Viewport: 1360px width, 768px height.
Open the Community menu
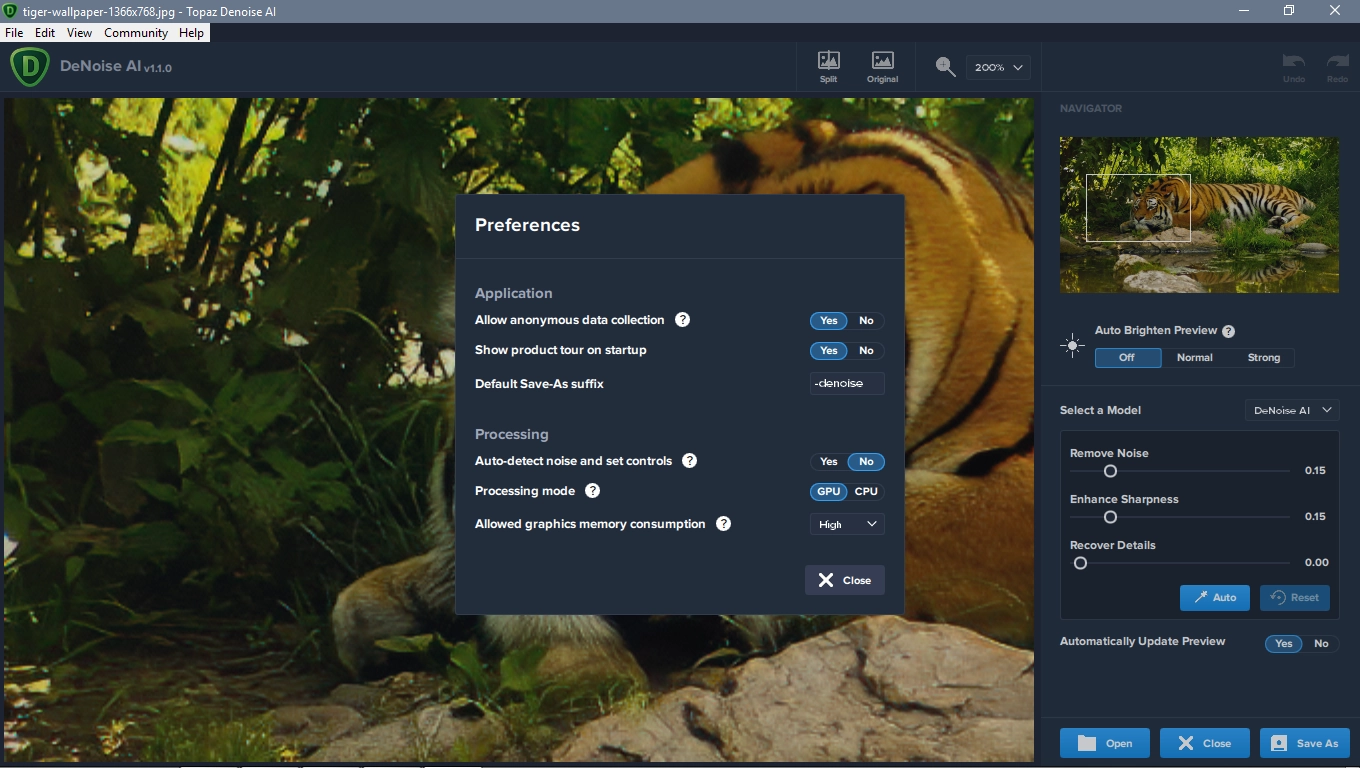pyautogui.click(x=136, y=33)
